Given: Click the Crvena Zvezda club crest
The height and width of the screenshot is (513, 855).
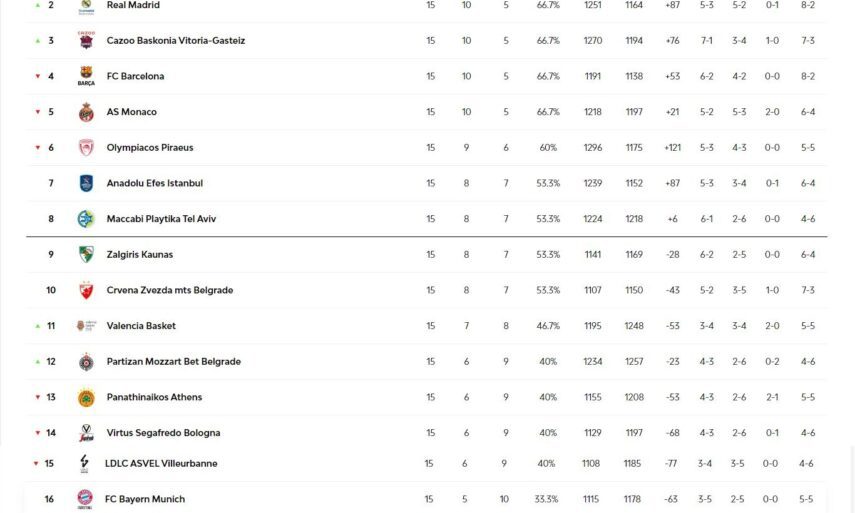Looking at the screenshot, I should (x=86, y=290).
